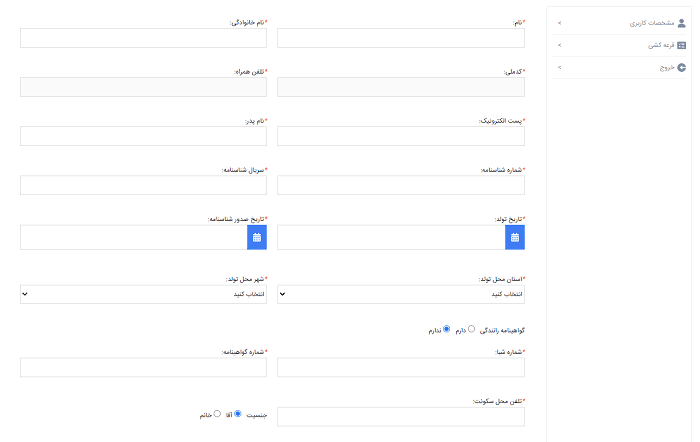Select ندارم for driving license
This screenshot has width=700, height=442.
(x=446, y=328)
